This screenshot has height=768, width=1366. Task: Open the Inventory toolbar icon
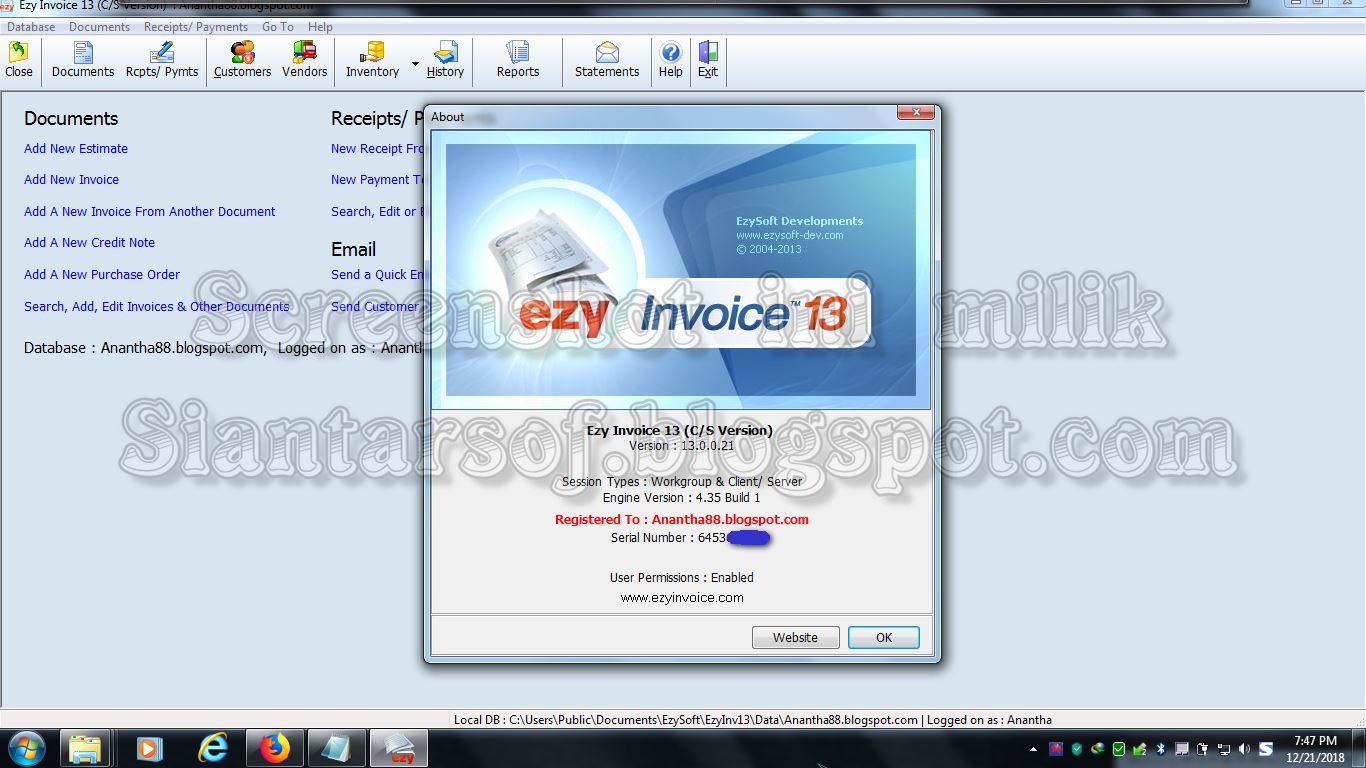(372, 60)
